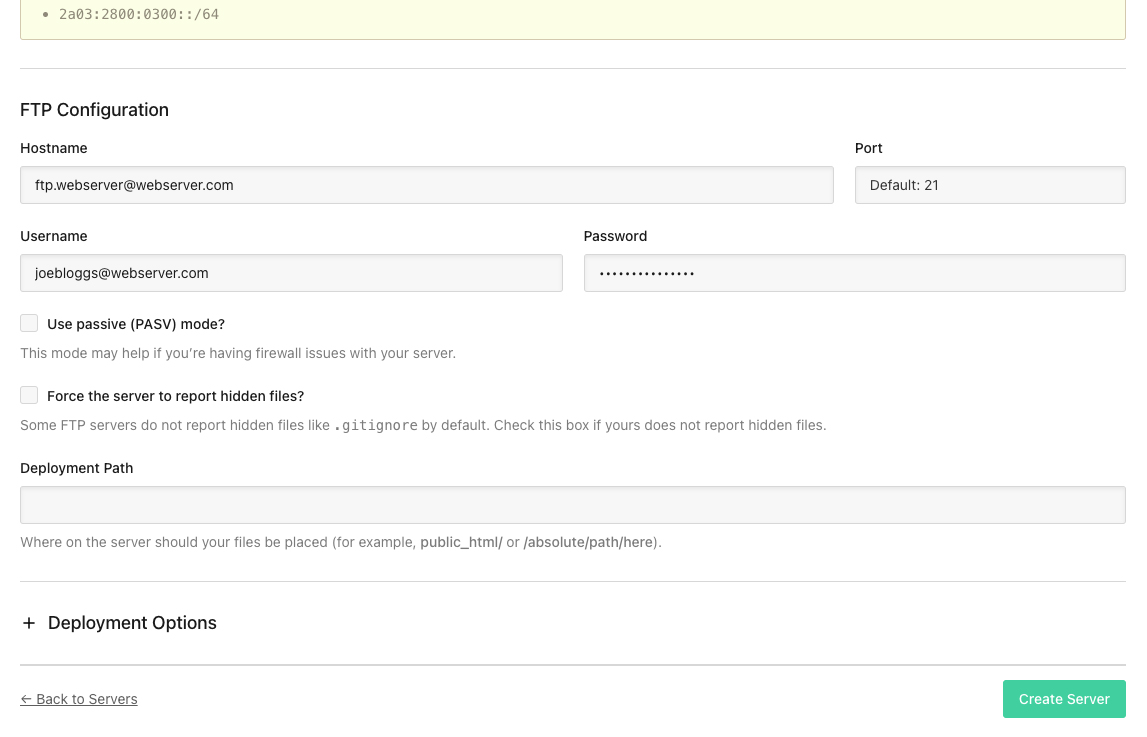Check the force hidden files reporting box
Screen dimensions: 1147x737
(29, 395)
